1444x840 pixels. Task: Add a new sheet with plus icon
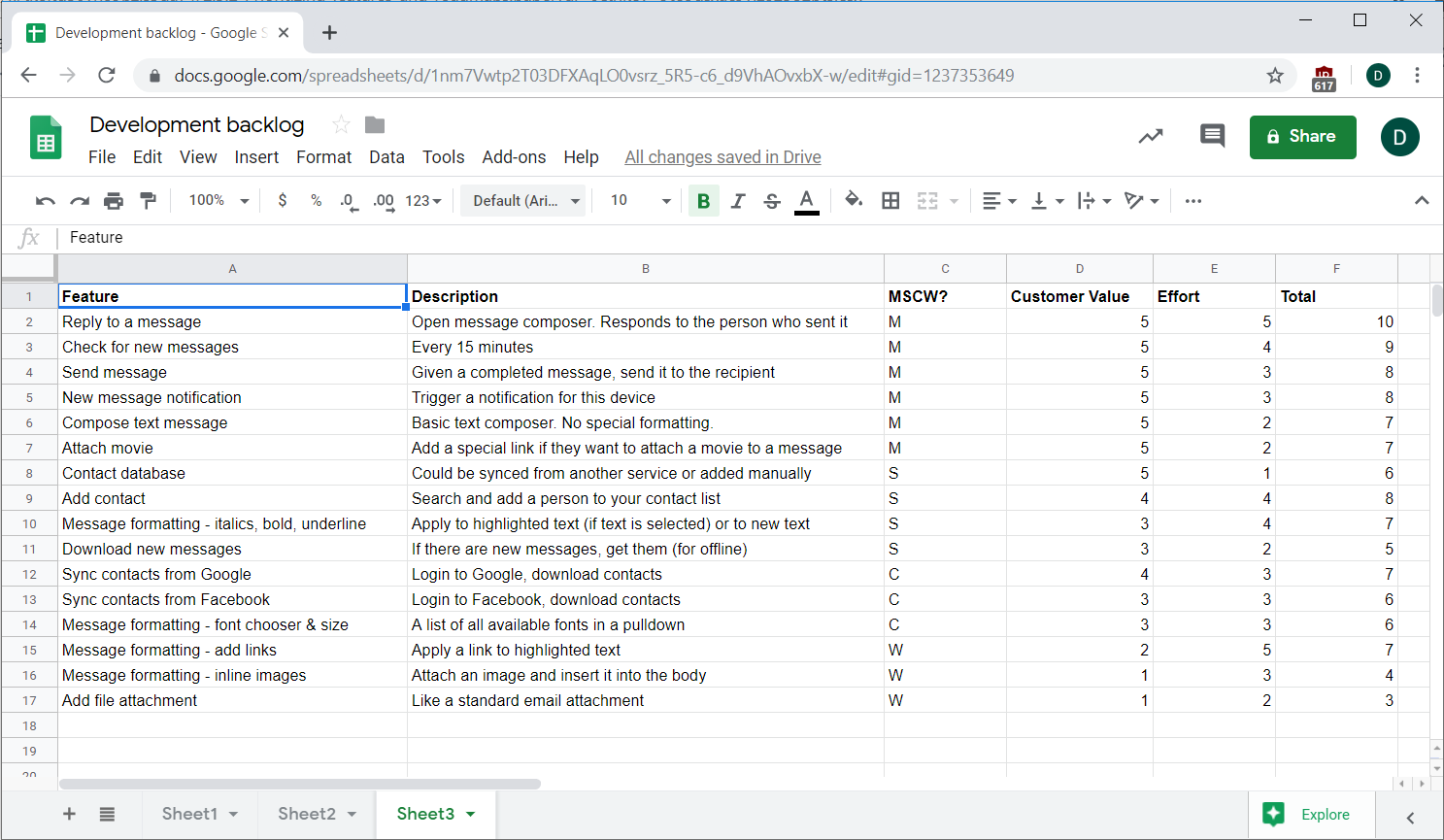pos(69,814)
